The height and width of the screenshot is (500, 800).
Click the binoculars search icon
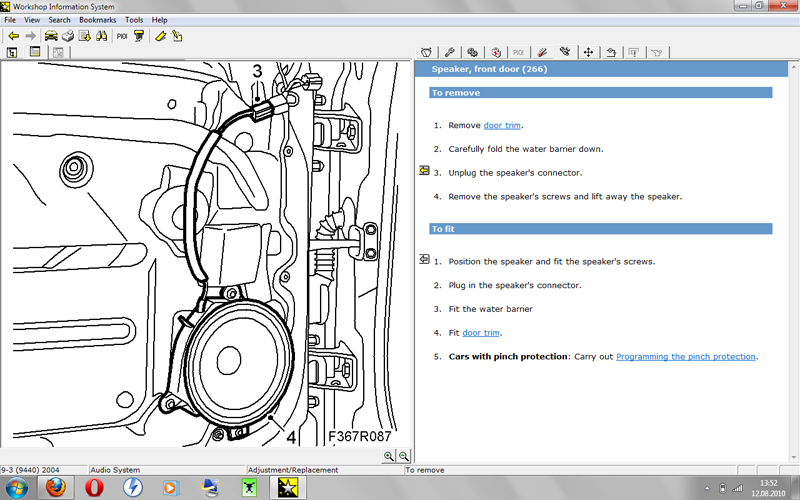click(100, 36)
